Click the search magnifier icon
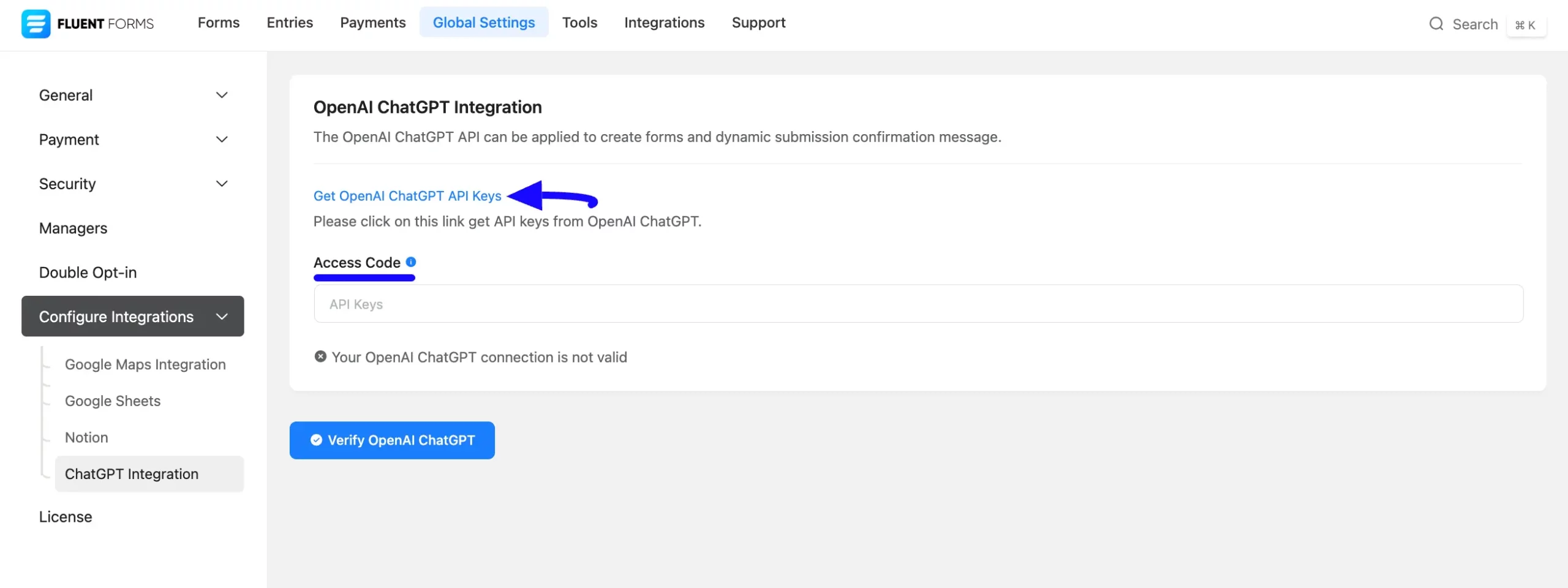This screenshot has height=588, width=1568. 1436,24
